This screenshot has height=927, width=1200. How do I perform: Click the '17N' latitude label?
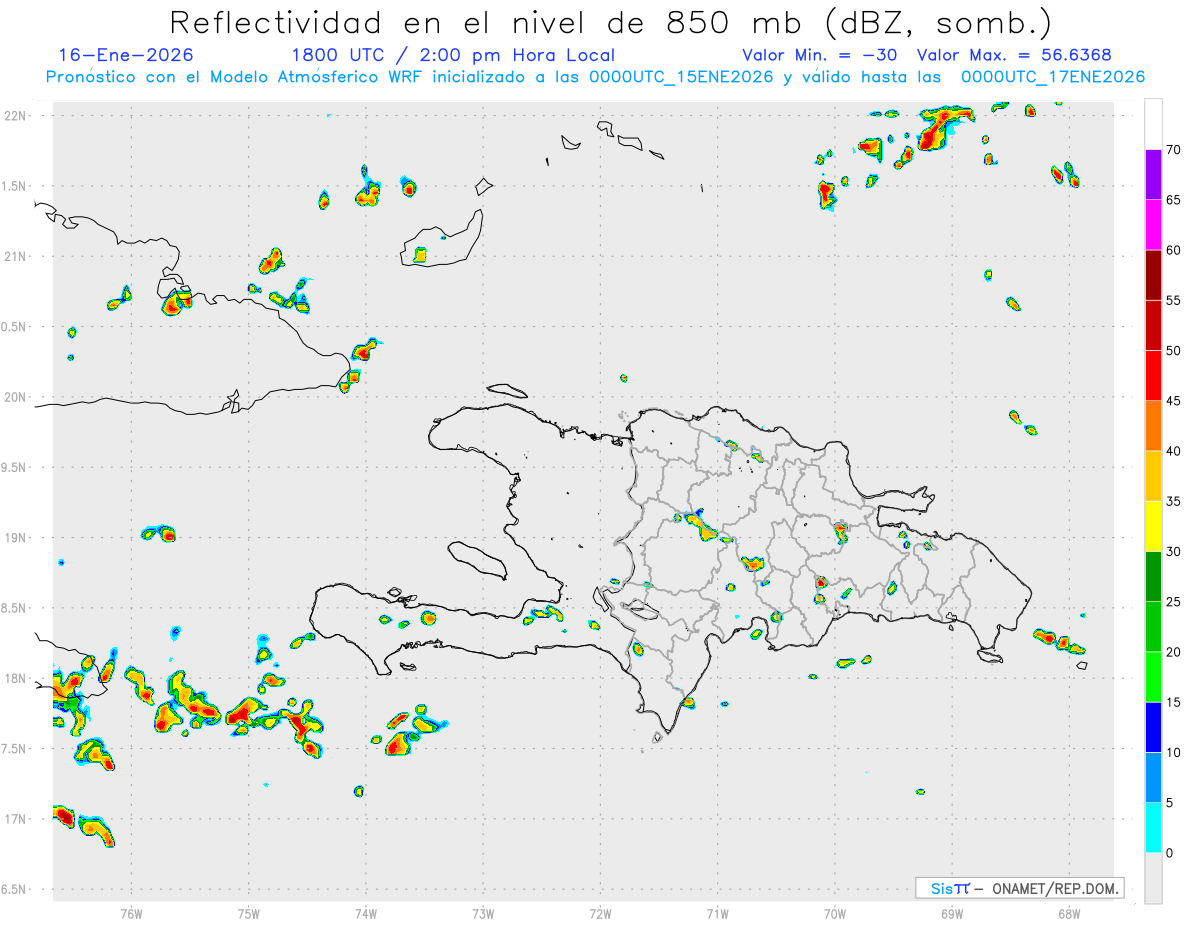click(x=16, y=819)
